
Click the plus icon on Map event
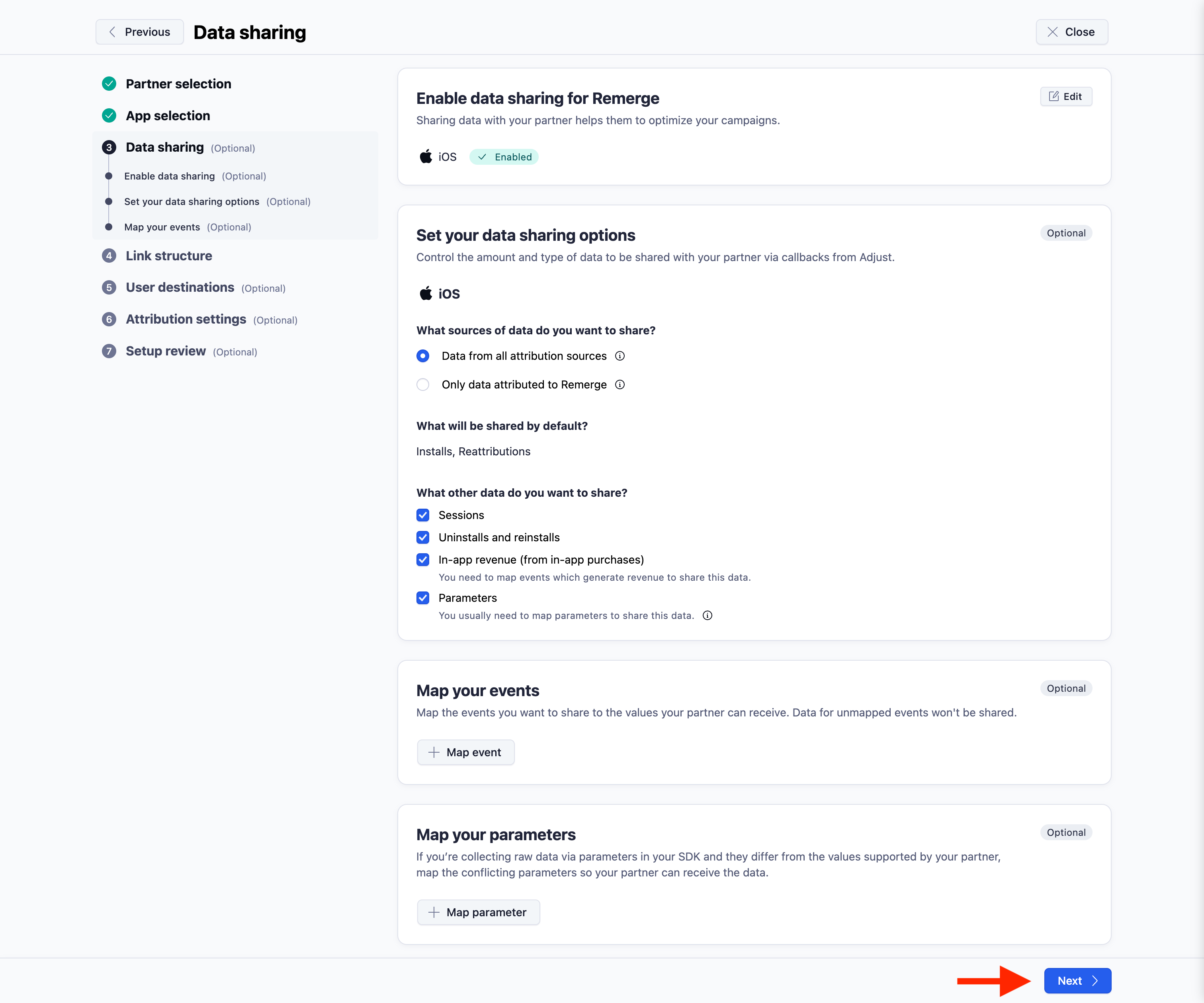[x=434, y=752]
